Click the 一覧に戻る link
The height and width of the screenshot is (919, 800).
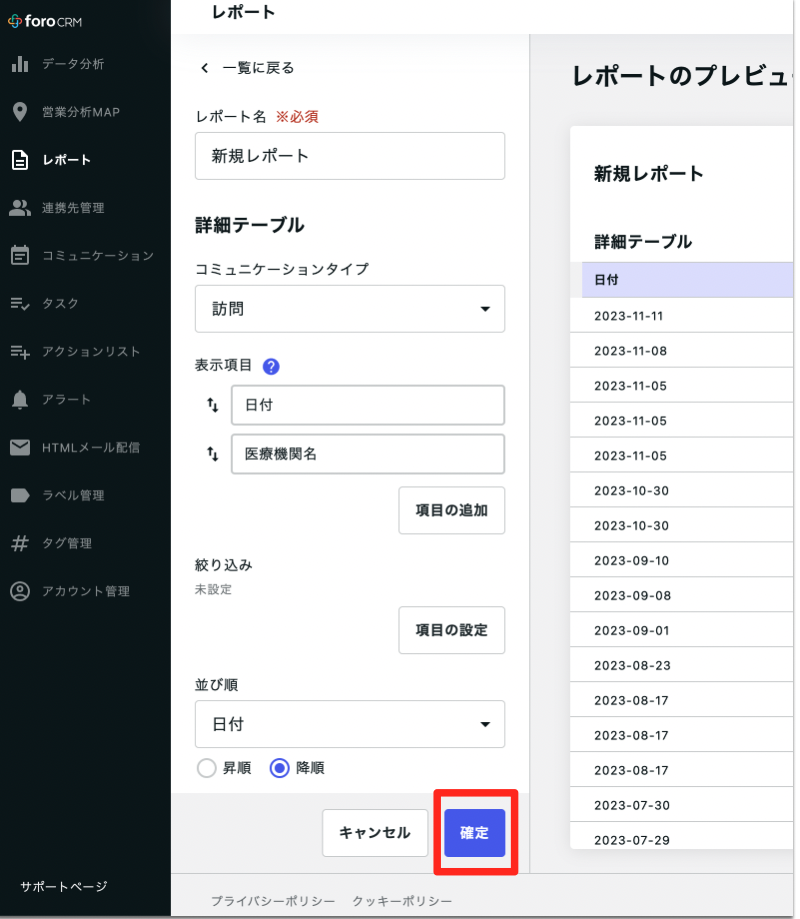[x=258, y=68]
